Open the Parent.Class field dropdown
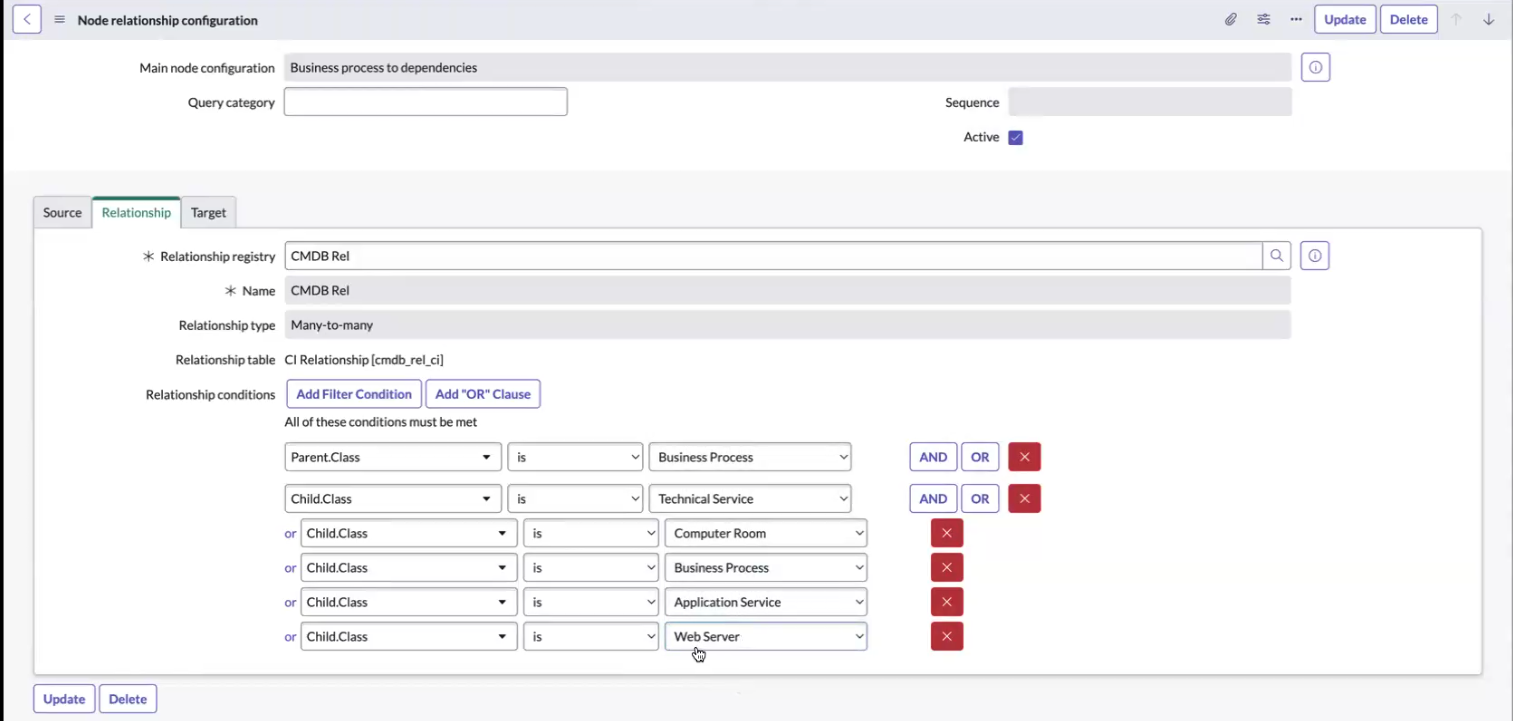 point(393,457)
